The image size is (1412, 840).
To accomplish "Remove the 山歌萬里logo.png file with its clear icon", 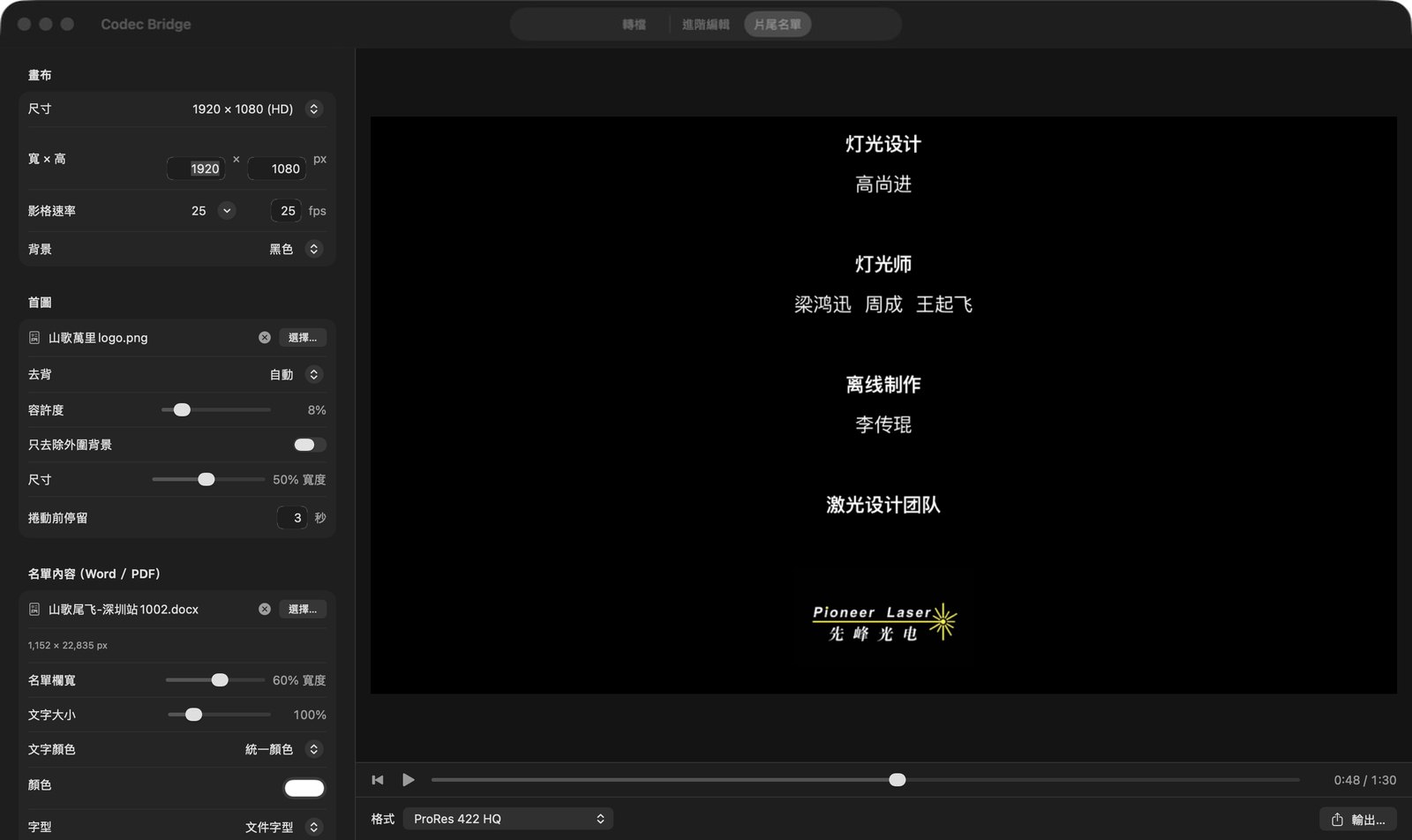I will point(265,338).
